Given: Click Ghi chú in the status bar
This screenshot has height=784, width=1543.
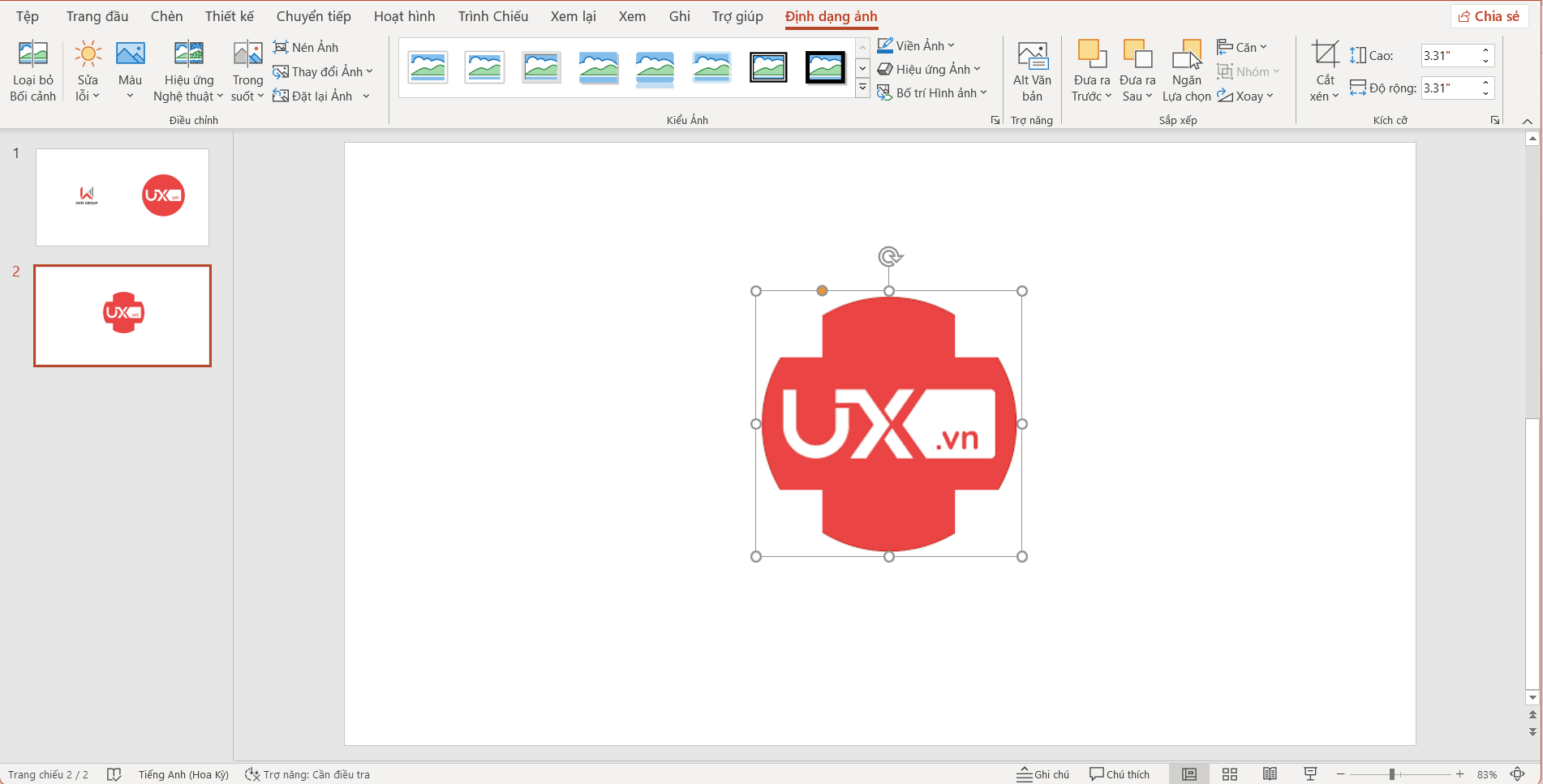Looking at the screenshot, I should (x=1043, y=774).
